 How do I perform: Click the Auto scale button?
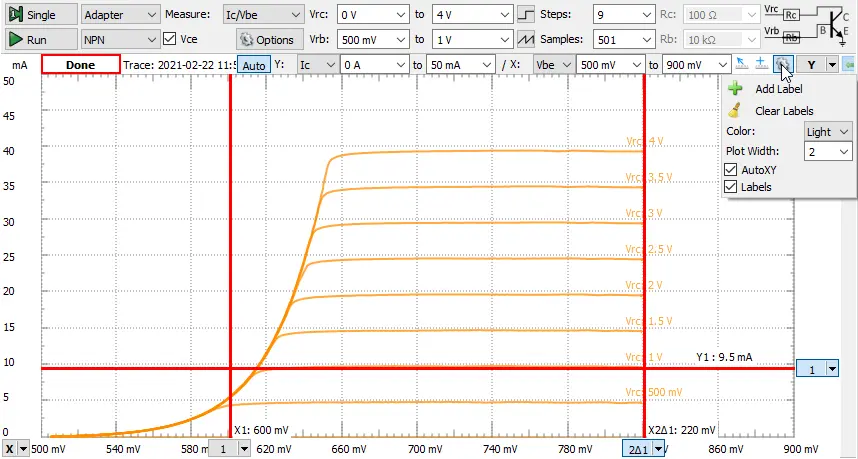point(253,65)
